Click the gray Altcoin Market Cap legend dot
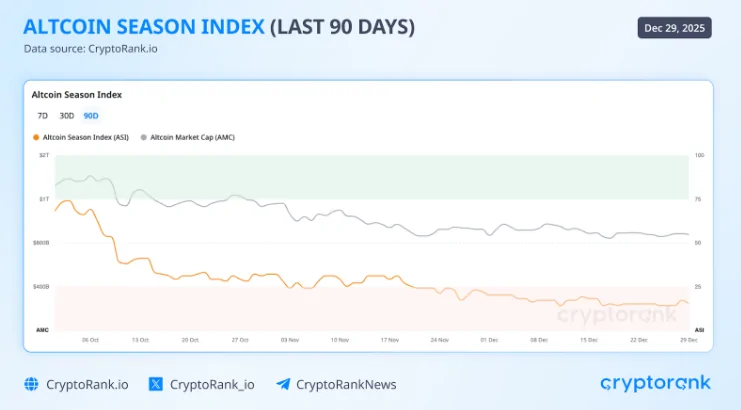The width and height of the screenshot is (741, 410). 144,136
